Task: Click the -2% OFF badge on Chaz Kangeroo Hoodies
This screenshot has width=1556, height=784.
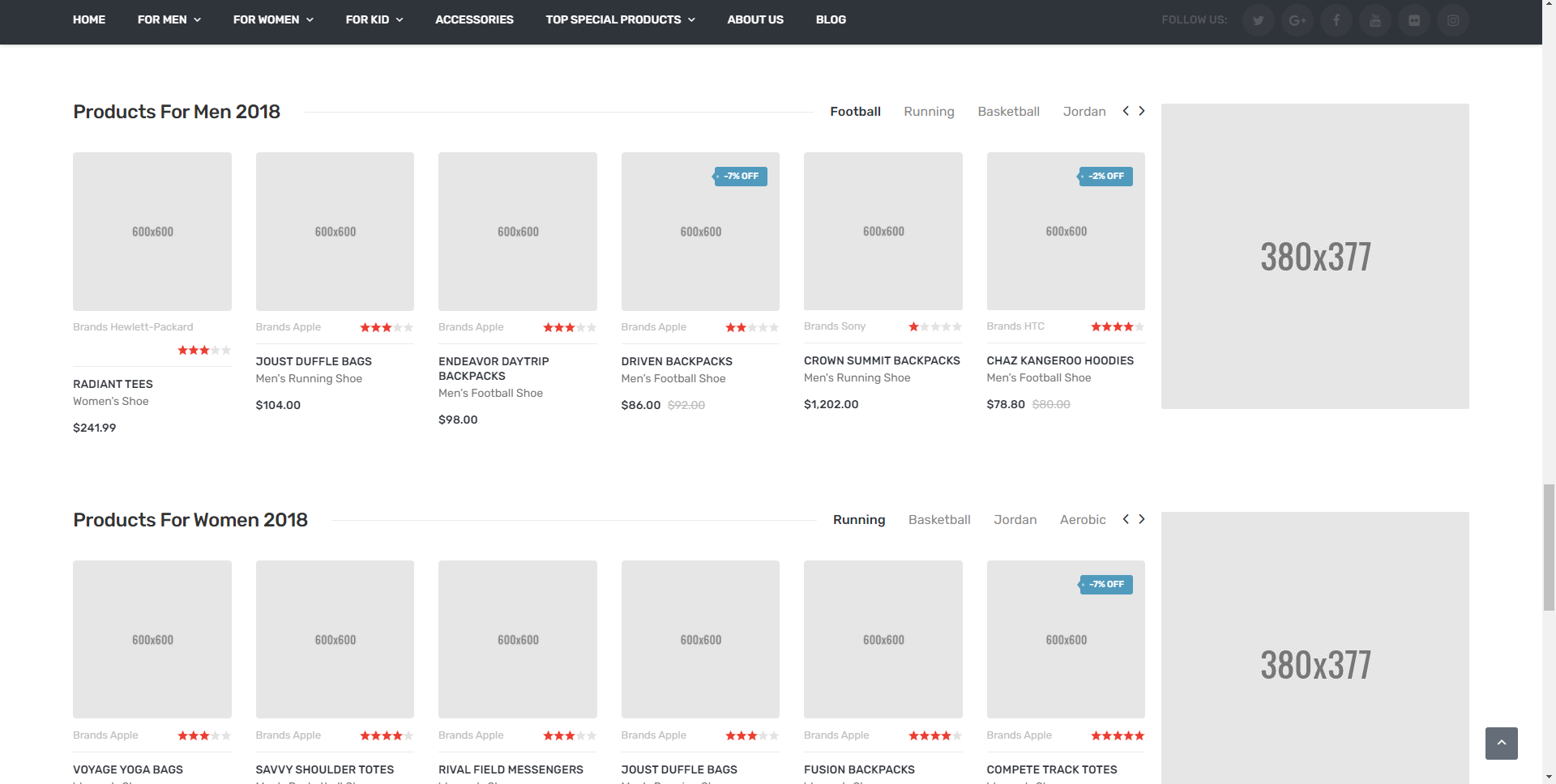Action: tap(1105, 176)
